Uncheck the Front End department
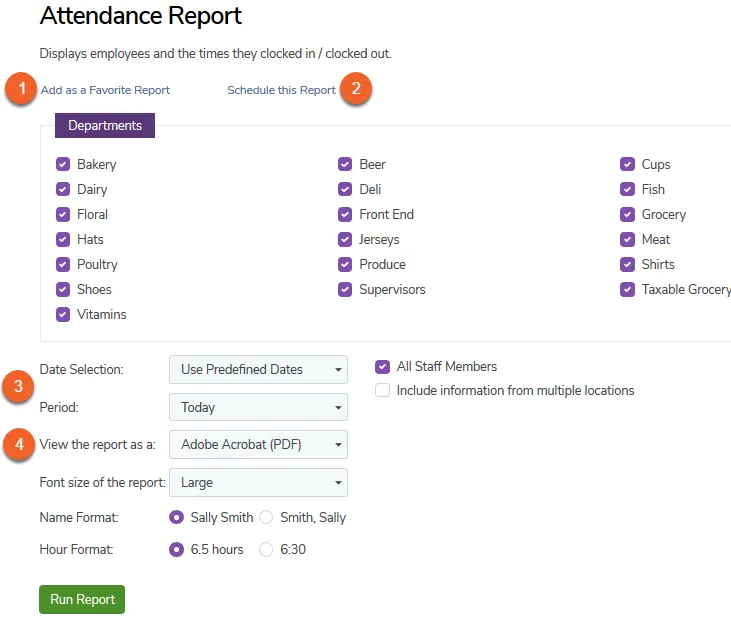Screen dimensions: 731x617 [x=345, y=215]
